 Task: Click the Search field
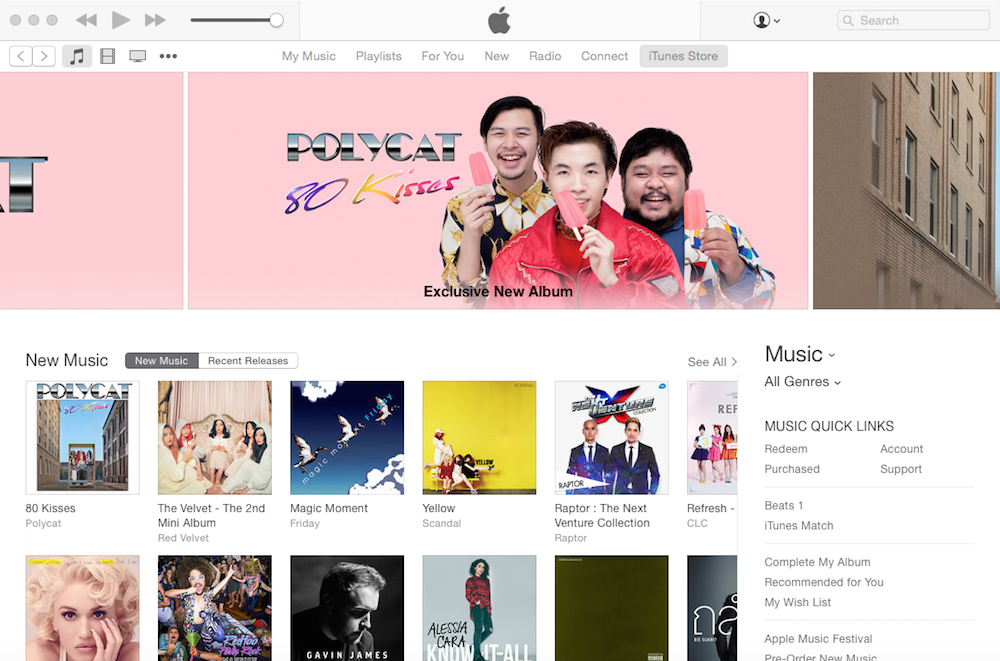point(913,20)
